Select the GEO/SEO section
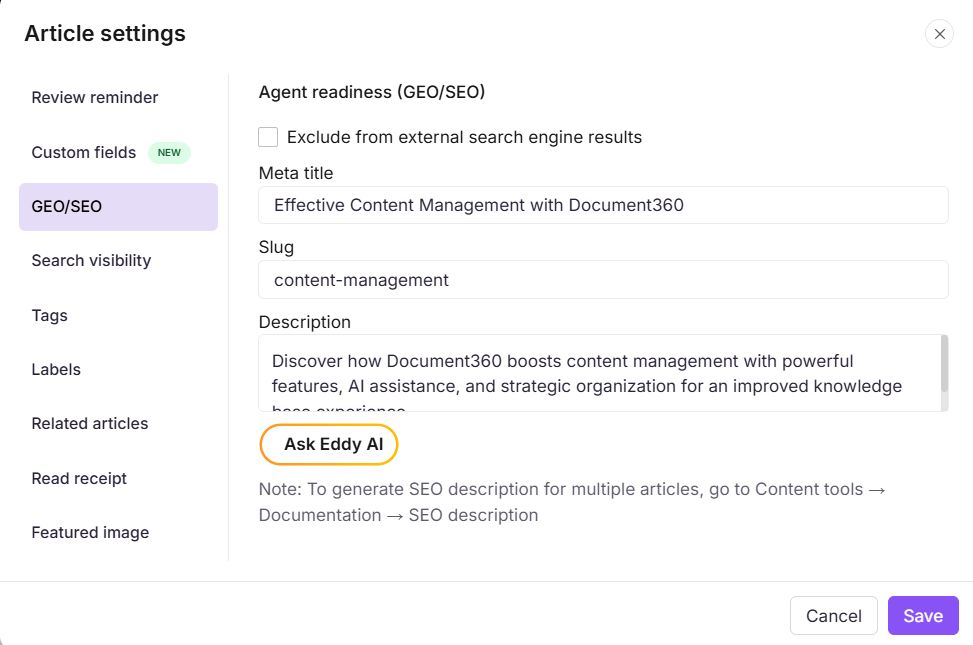 [118, 207]
